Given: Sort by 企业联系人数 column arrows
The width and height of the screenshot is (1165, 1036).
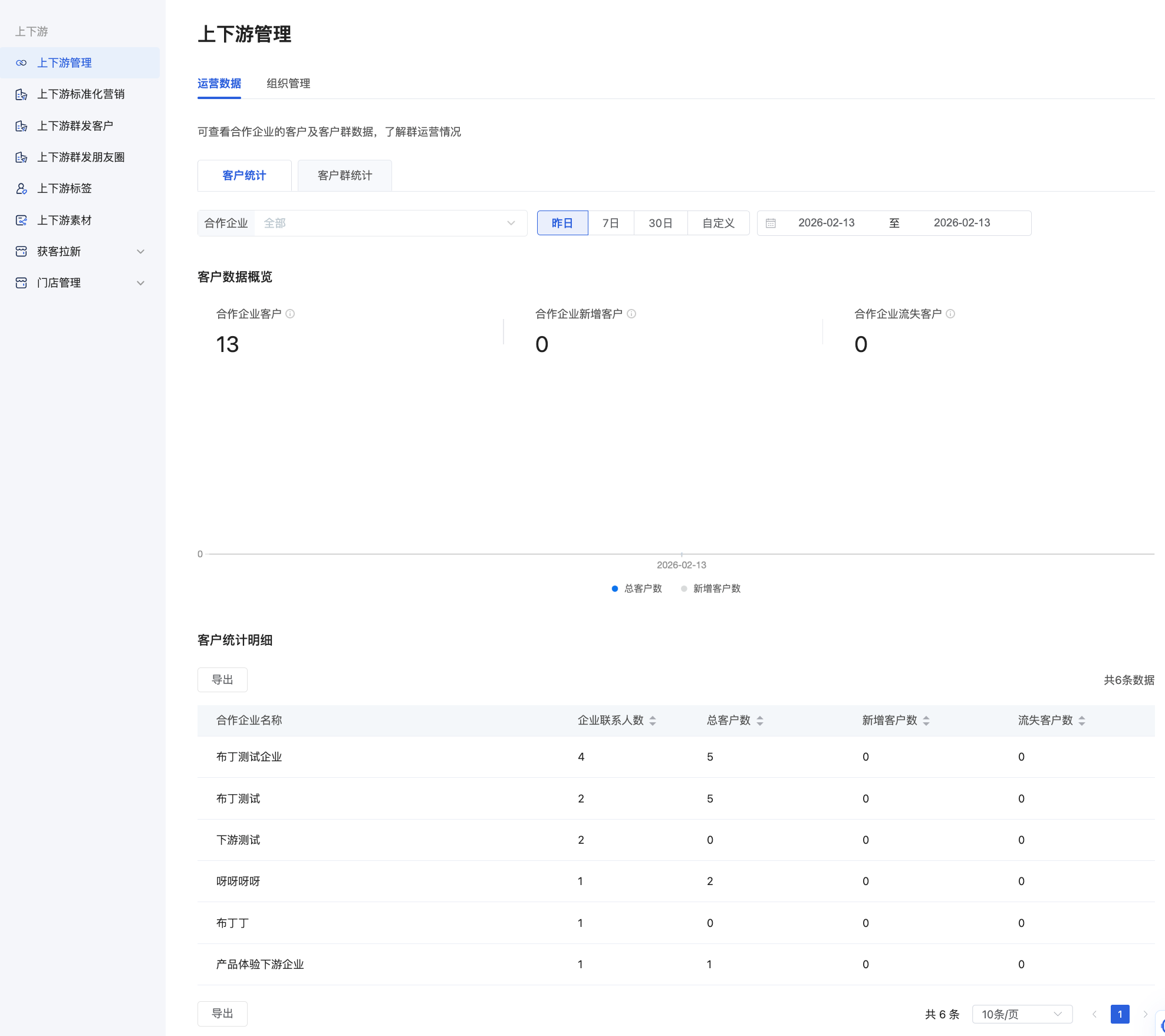Looking at the screenshot, I should click(x=653, y=721).
